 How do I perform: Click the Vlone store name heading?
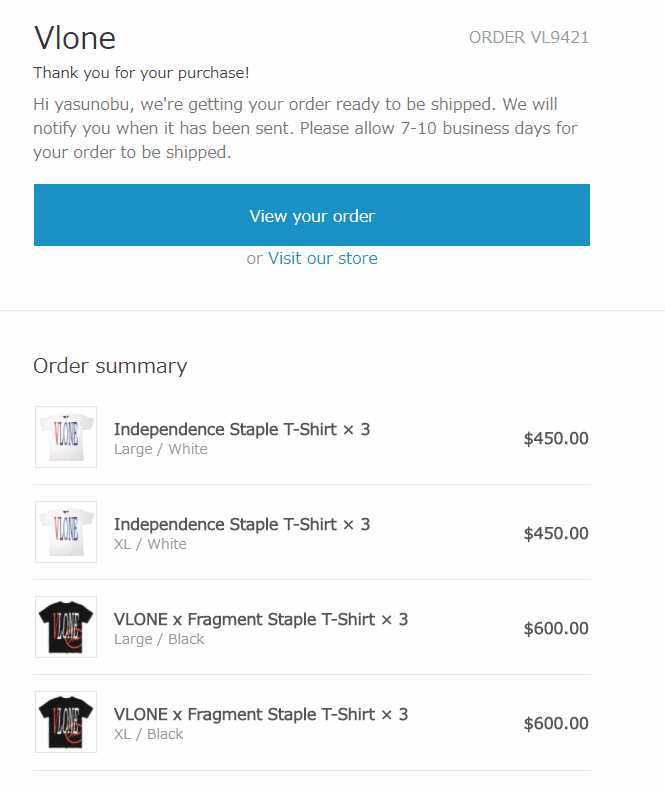(x=75, y=38)
